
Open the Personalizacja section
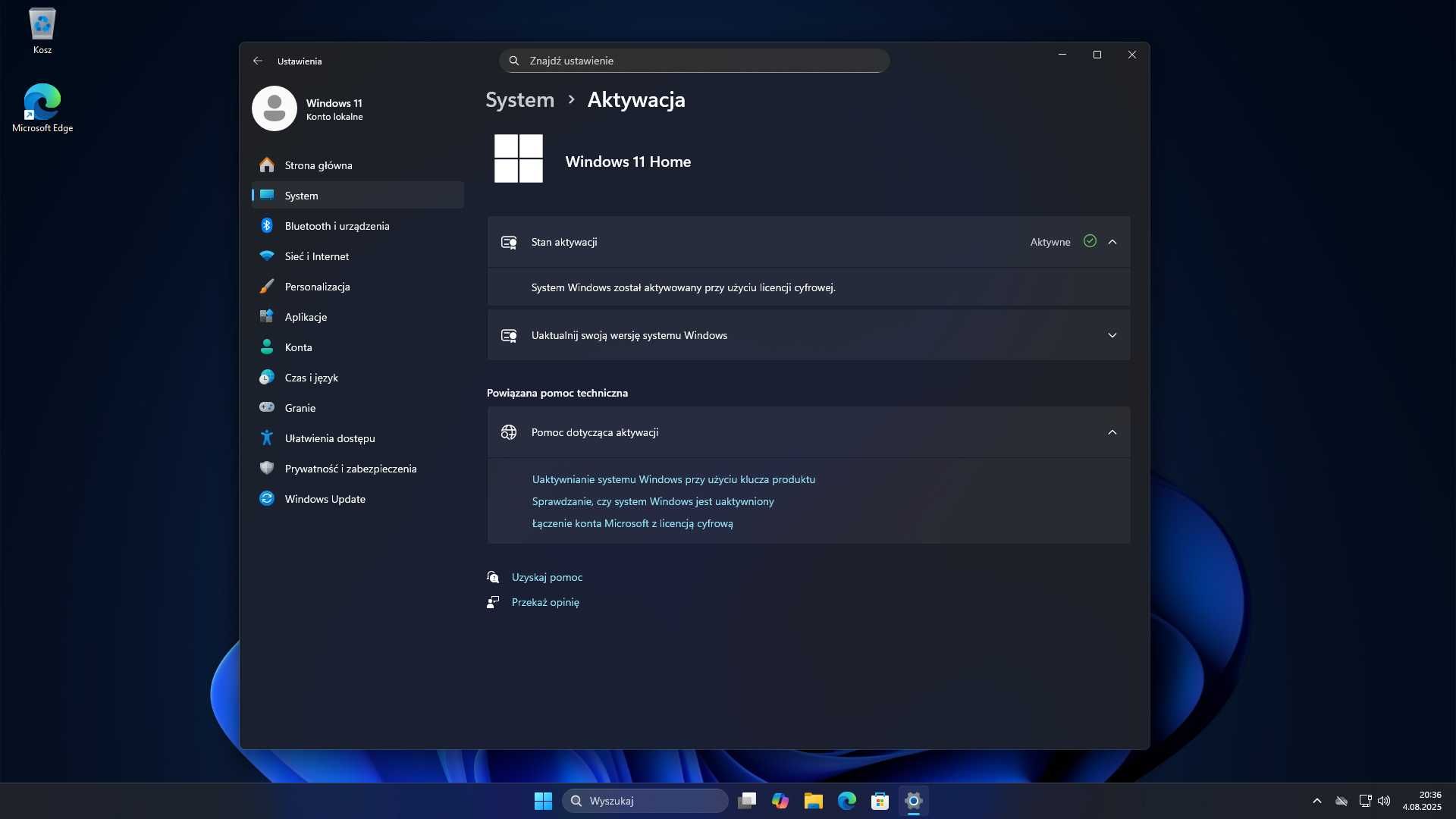coord(357,287)
